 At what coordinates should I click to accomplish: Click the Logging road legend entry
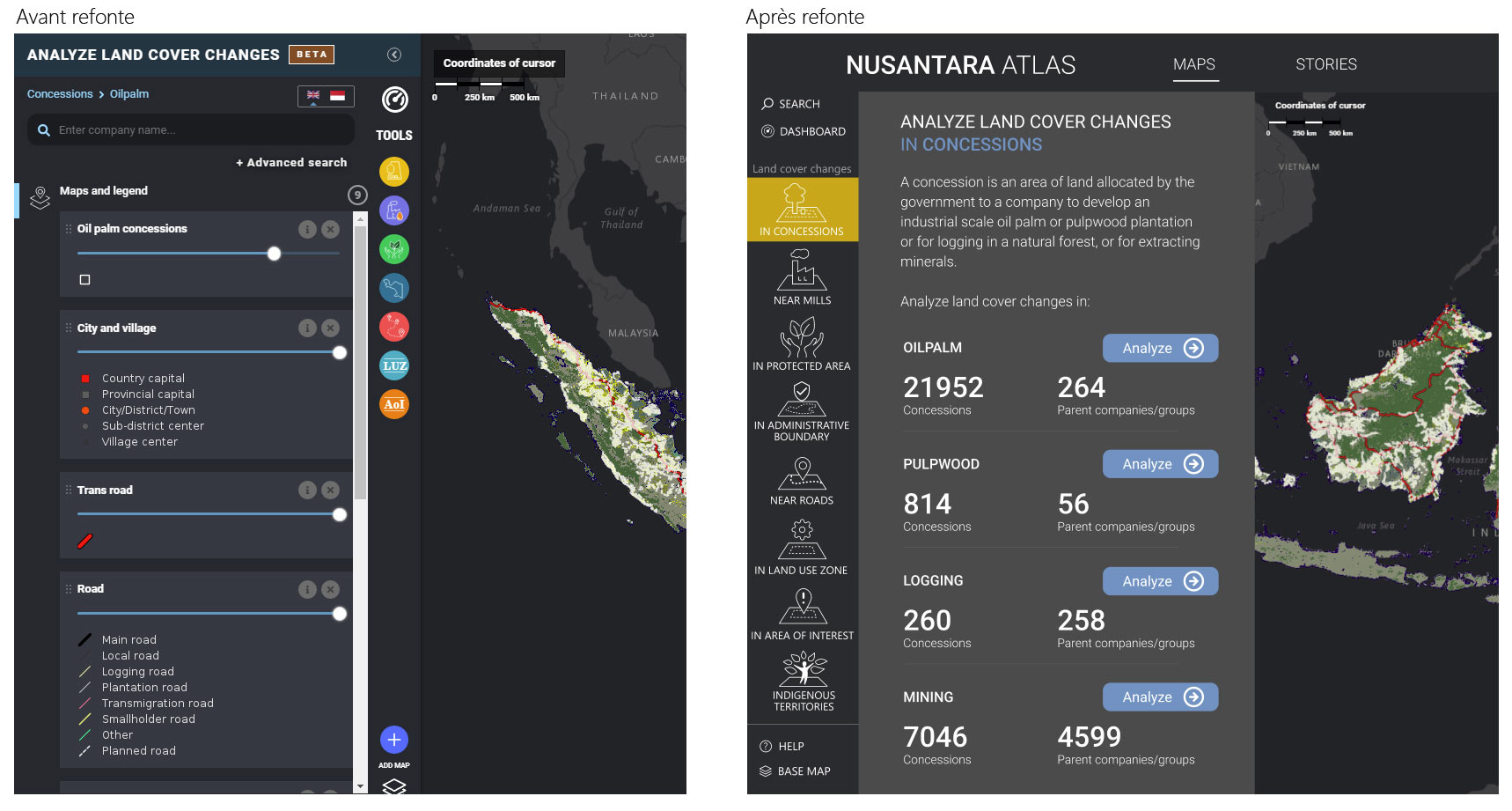tap(128, 672)
